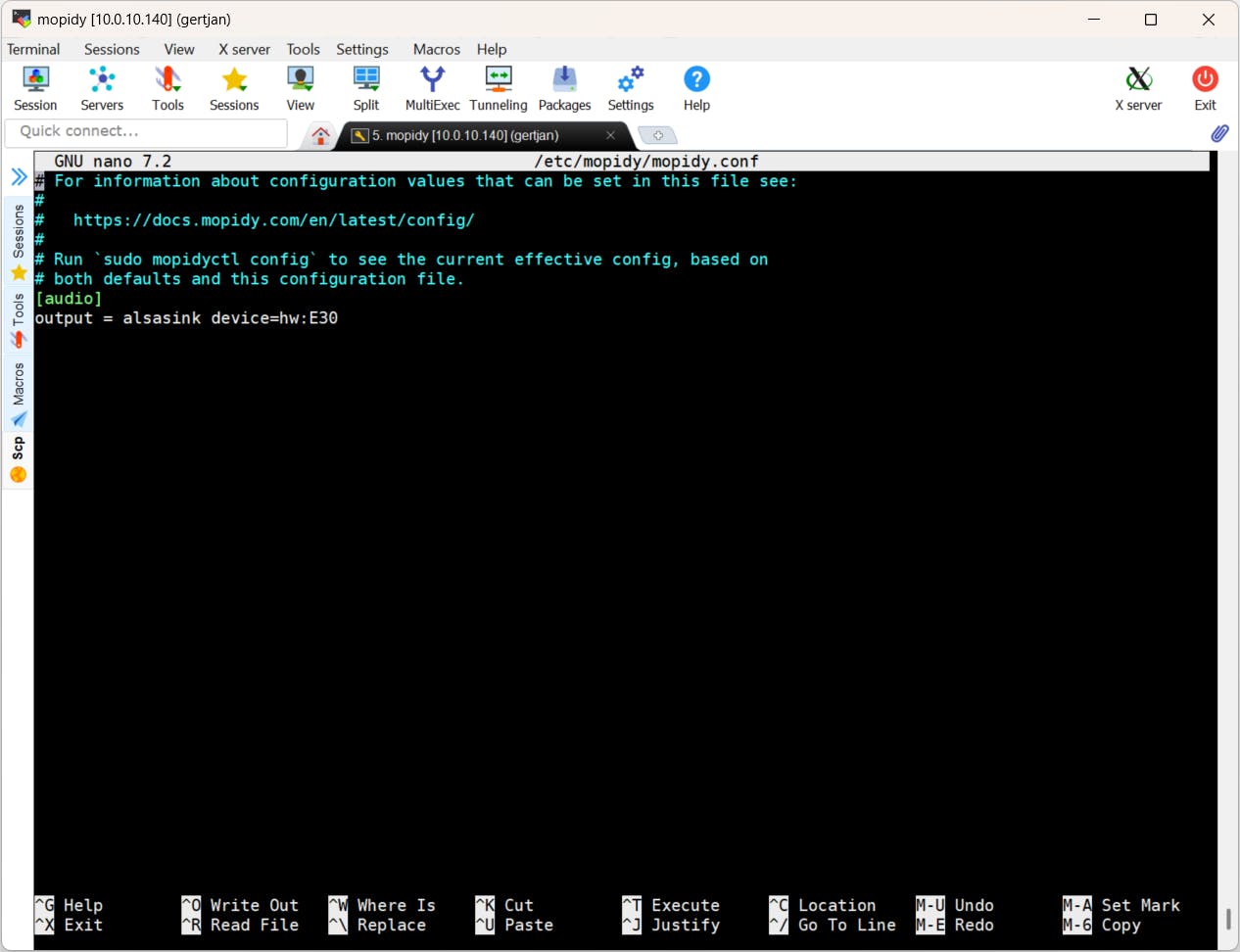Image resolution: width=1240 pixels, height=952 pixels.
Task: Open the Help question mark icon
Action: pyautogui.click(x=696, y=88)
